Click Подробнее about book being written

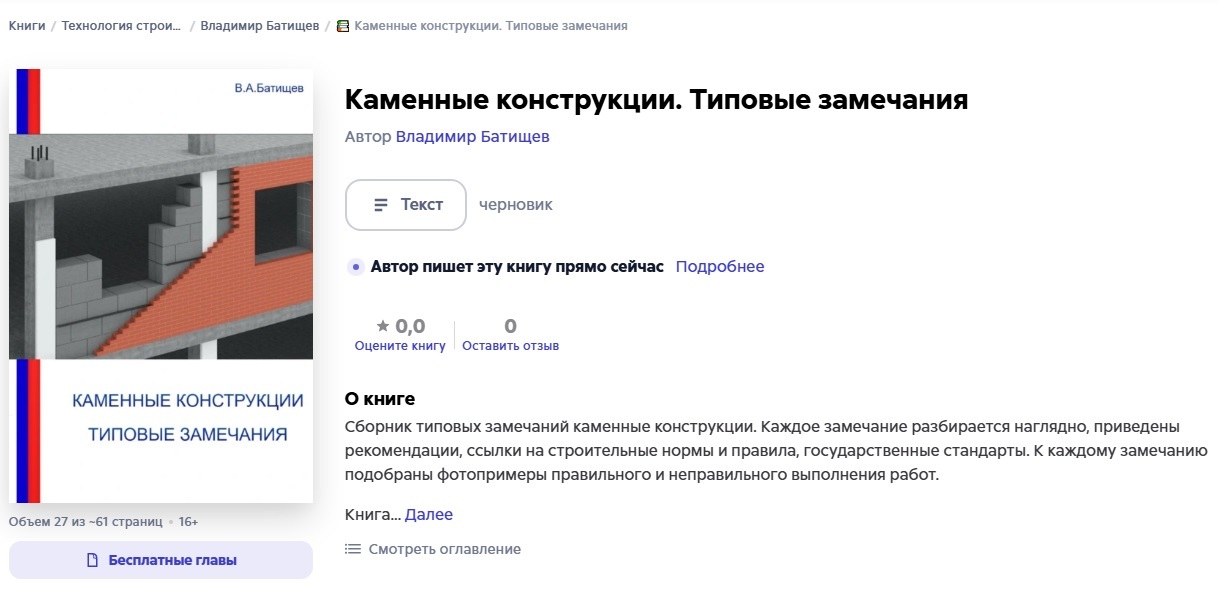720,267
